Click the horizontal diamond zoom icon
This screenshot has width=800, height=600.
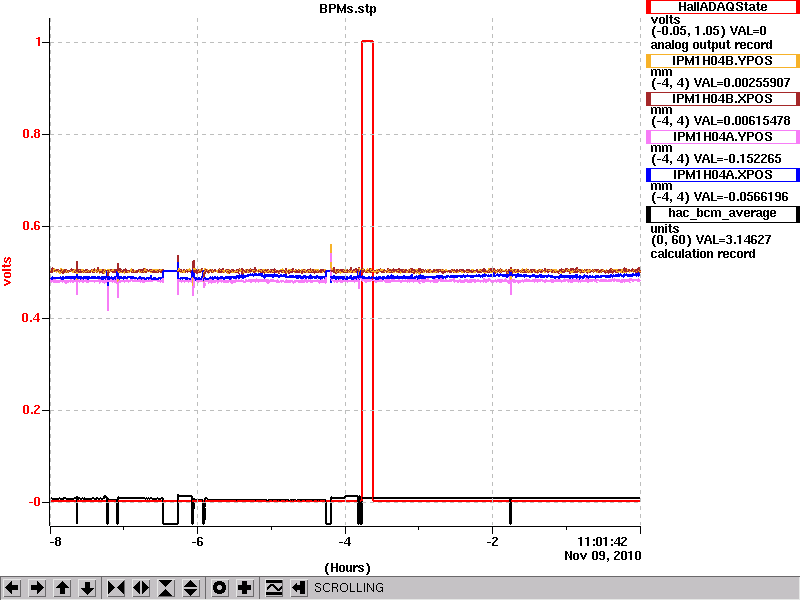pos(141,588)
